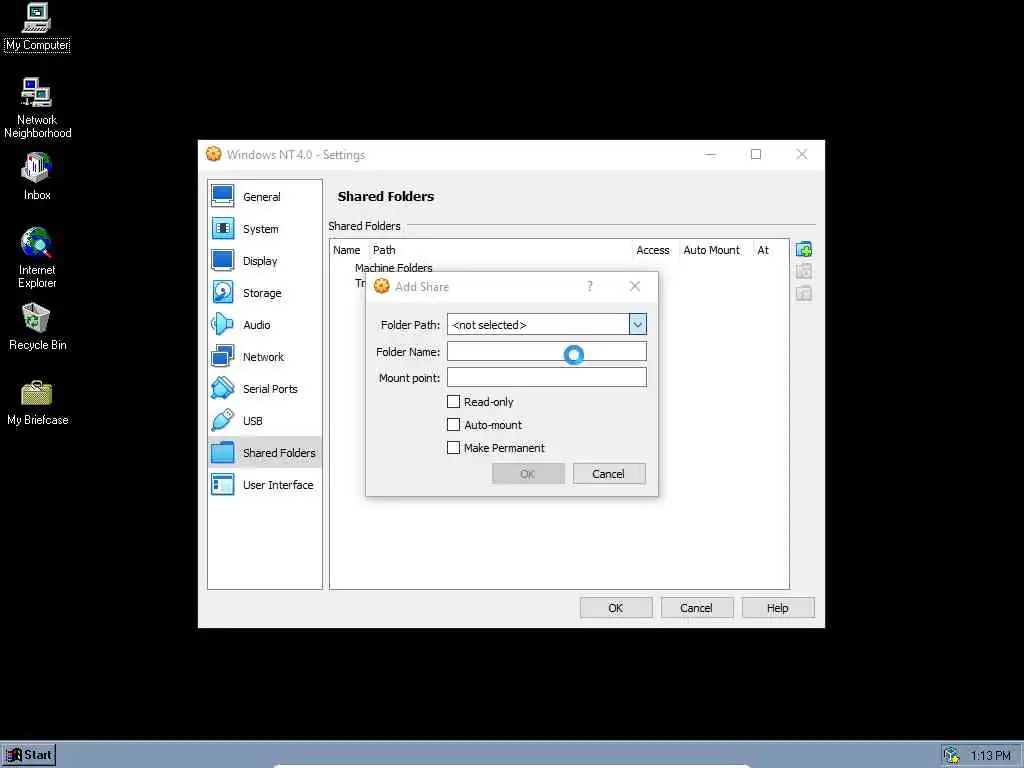This screenshot has height=768, width=1024.
Task: Enable the Auto-mount checkbox
Action: click(x=453, y=424)
